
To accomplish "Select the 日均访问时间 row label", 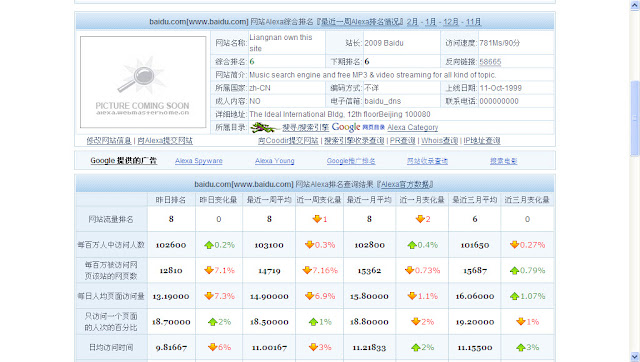I will pyautogui.click(x=111, y=348).
